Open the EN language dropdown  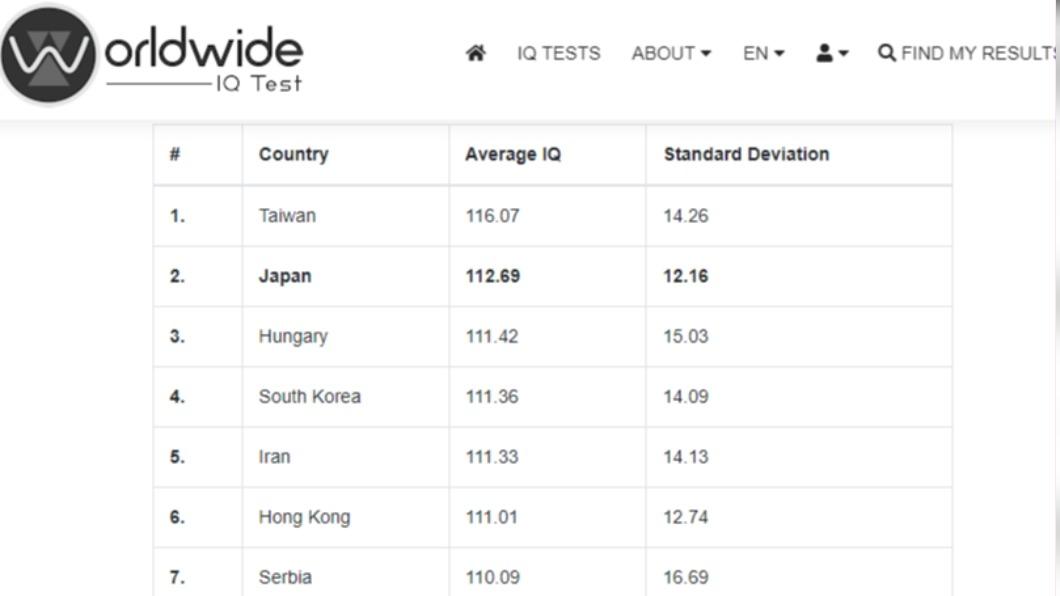[x=763, y=53]
